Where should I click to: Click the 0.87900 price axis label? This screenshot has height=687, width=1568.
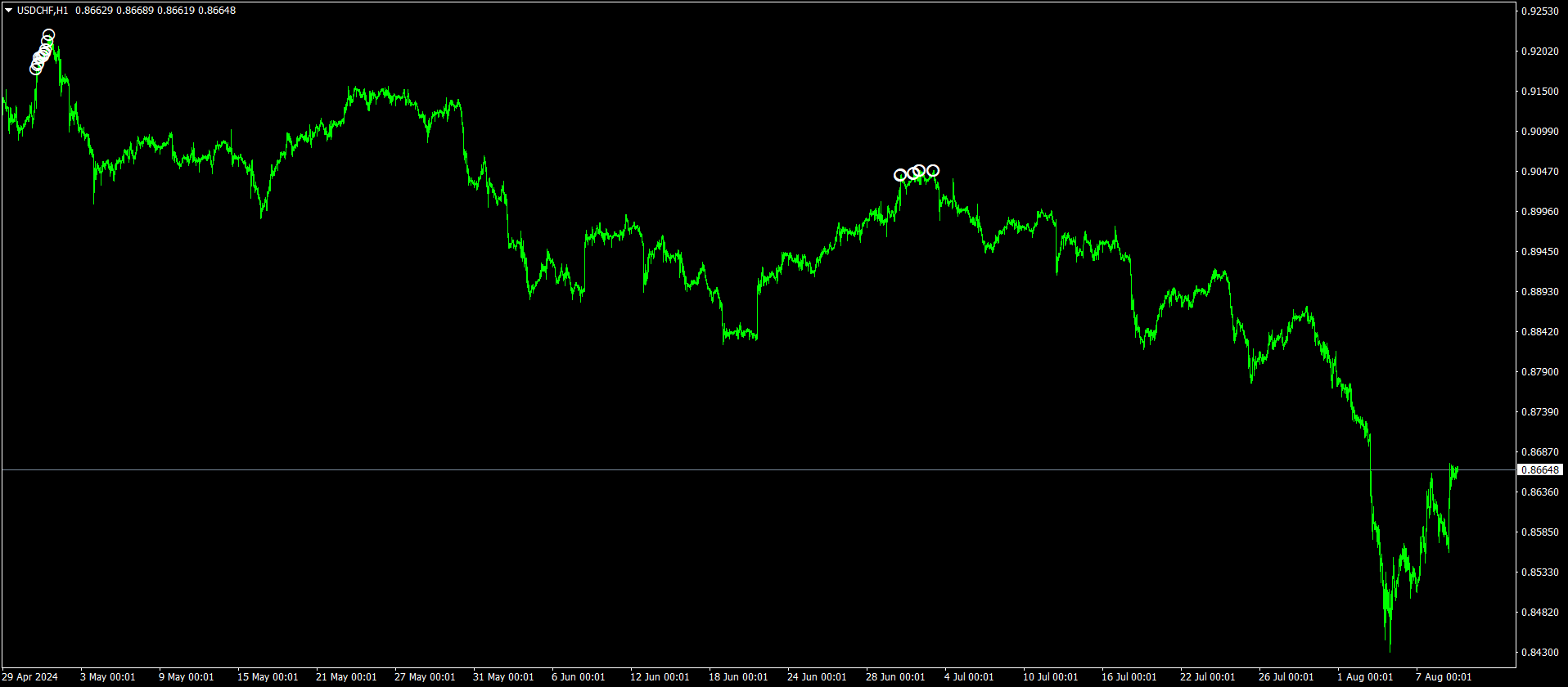click(x=1539, y=372)
